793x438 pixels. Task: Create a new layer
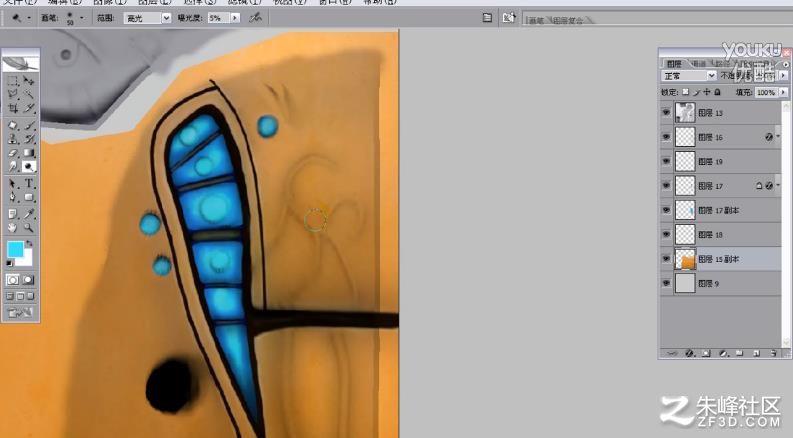pos(756,353)
